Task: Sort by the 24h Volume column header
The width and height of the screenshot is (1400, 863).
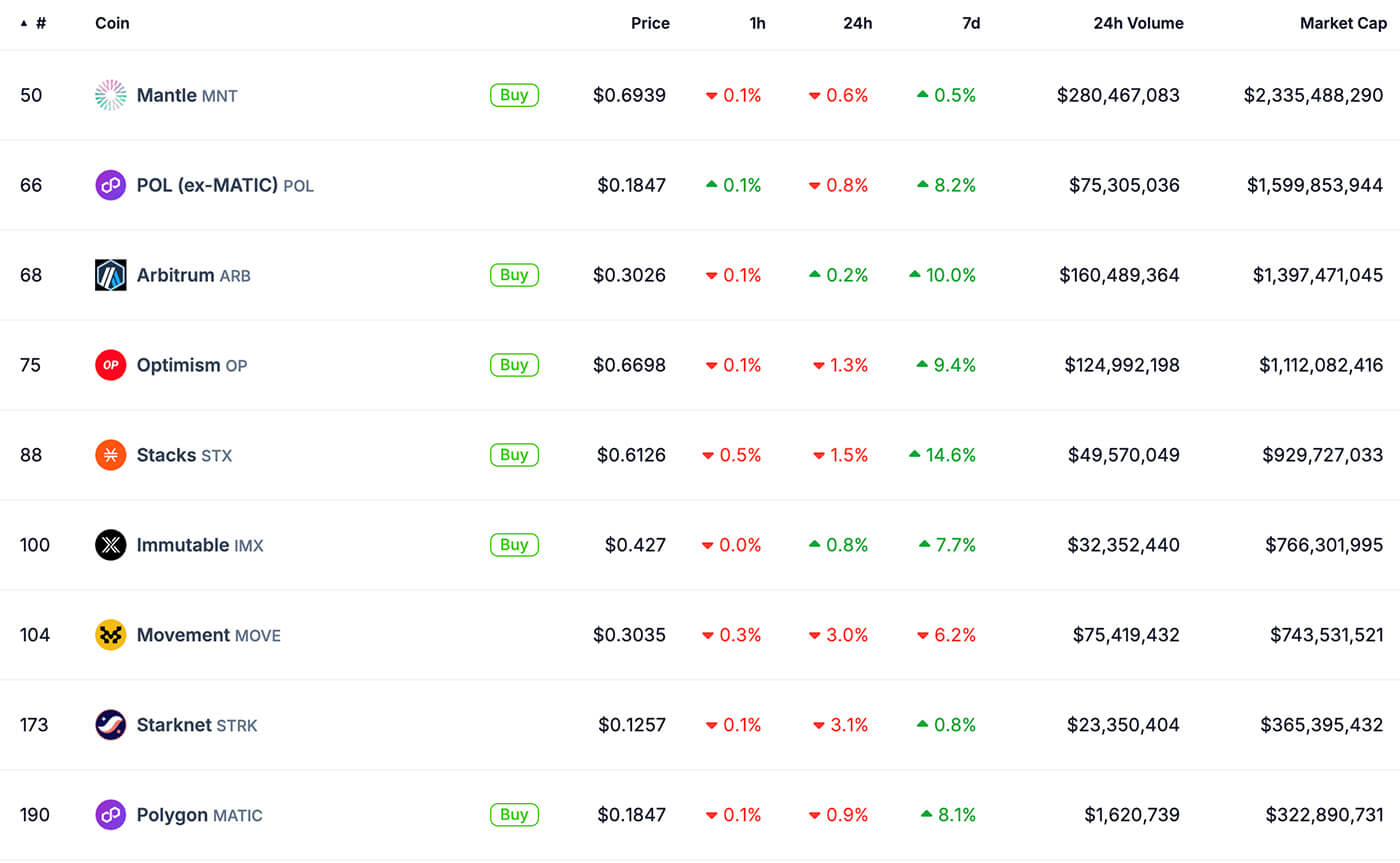Action: point(1138,23)
